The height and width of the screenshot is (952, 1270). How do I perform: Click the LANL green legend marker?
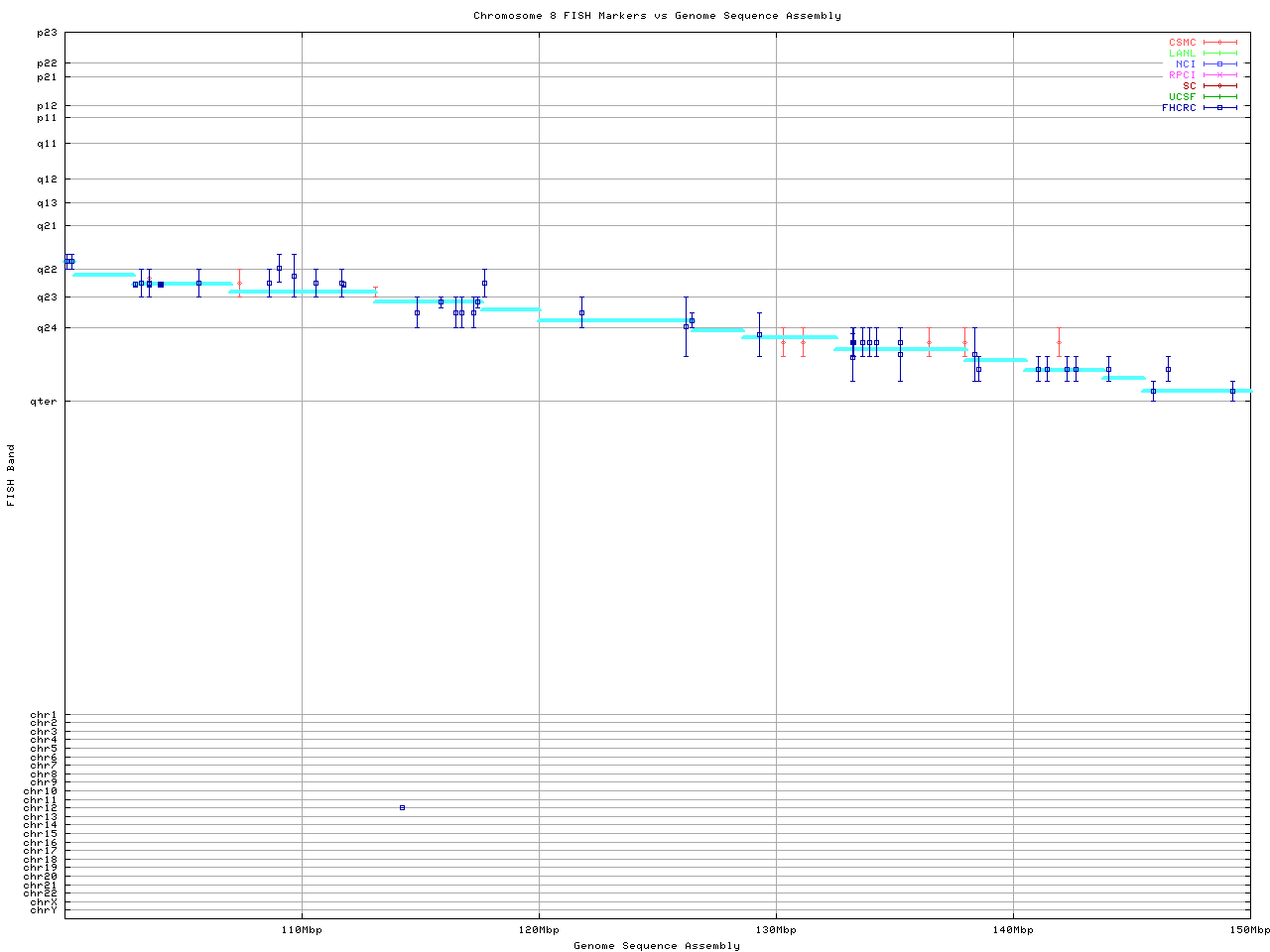coord(1219,54)
